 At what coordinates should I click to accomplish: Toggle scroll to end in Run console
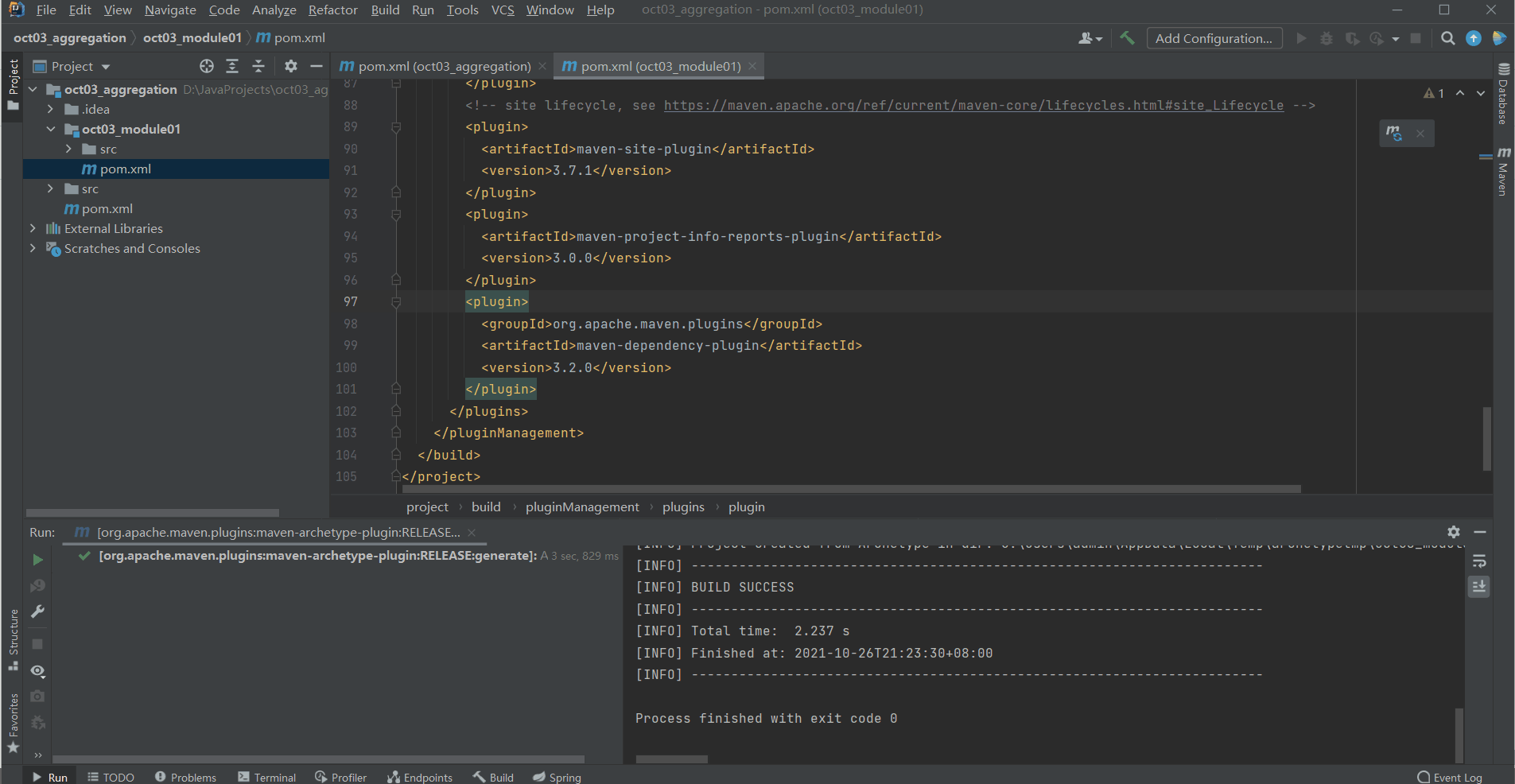(x=1479, y=587)
